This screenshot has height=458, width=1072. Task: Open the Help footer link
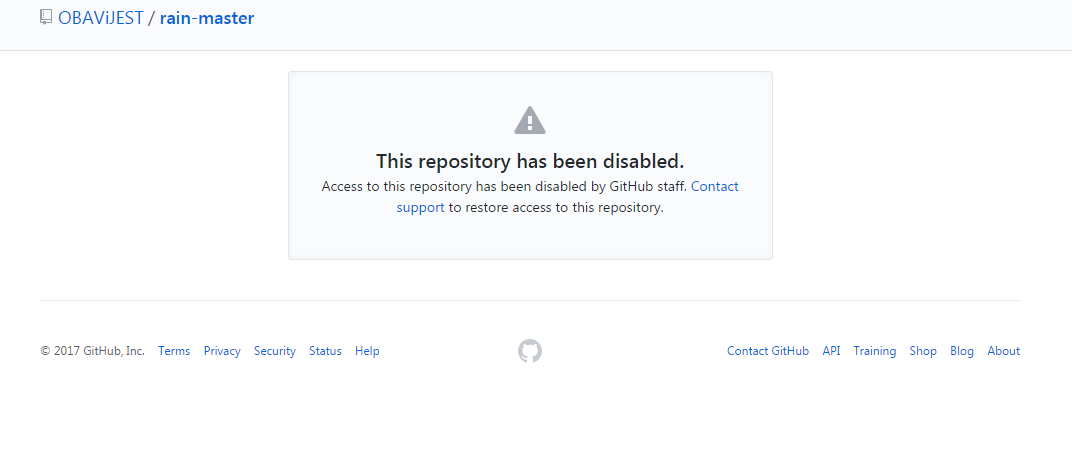click(x=367, y=351)
